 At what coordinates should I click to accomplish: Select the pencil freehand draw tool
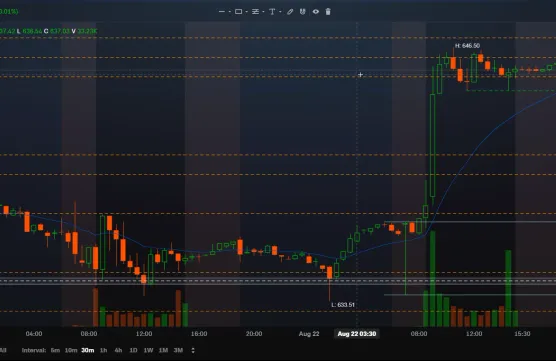290,12
